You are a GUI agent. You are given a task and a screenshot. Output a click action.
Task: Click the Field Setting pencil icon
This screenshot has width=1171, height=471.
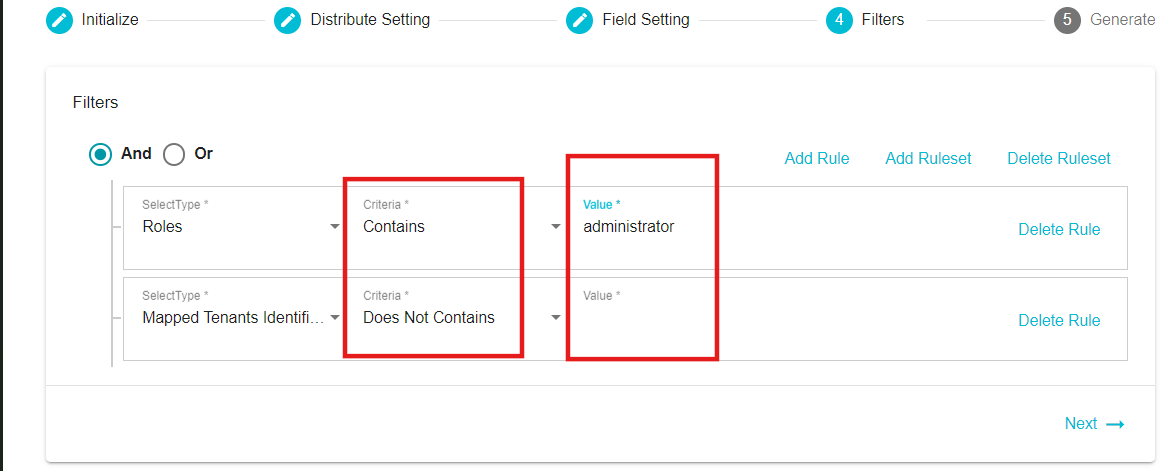click(x=580, y=20)
